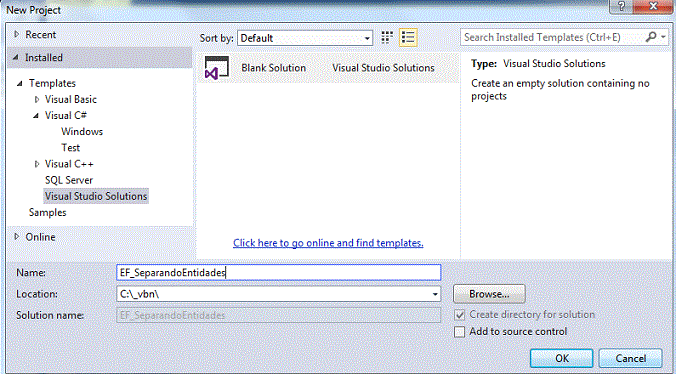Viewport: 676px width, 374px height.
Task: Click the Visual C++ category label
Action: point(69,164)
